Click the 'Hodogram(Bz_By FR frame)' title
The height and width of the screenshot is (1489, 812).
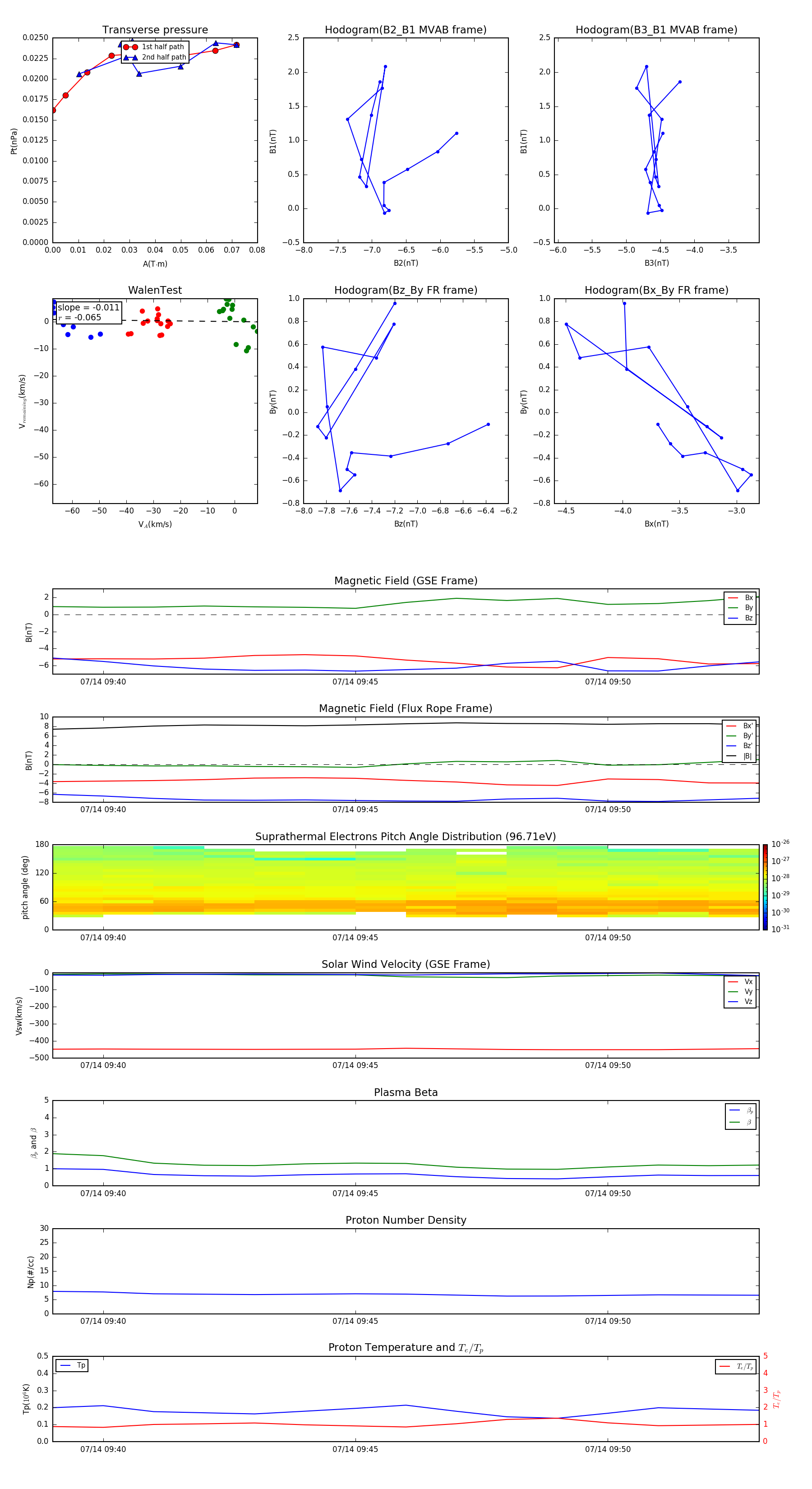click(406, 290)
